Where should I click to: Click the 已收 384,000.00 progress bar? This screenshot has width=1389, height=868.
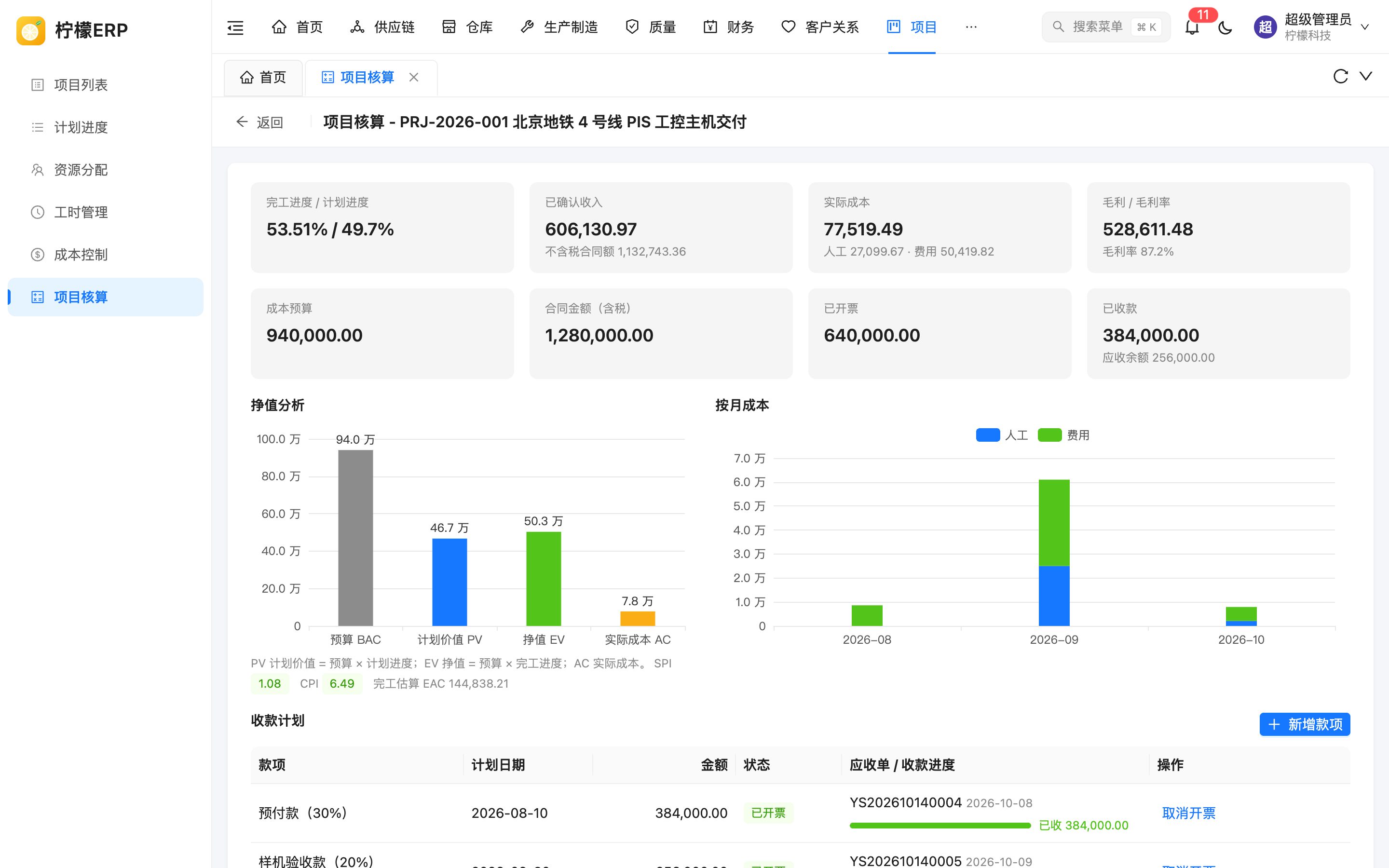[940, 826]
